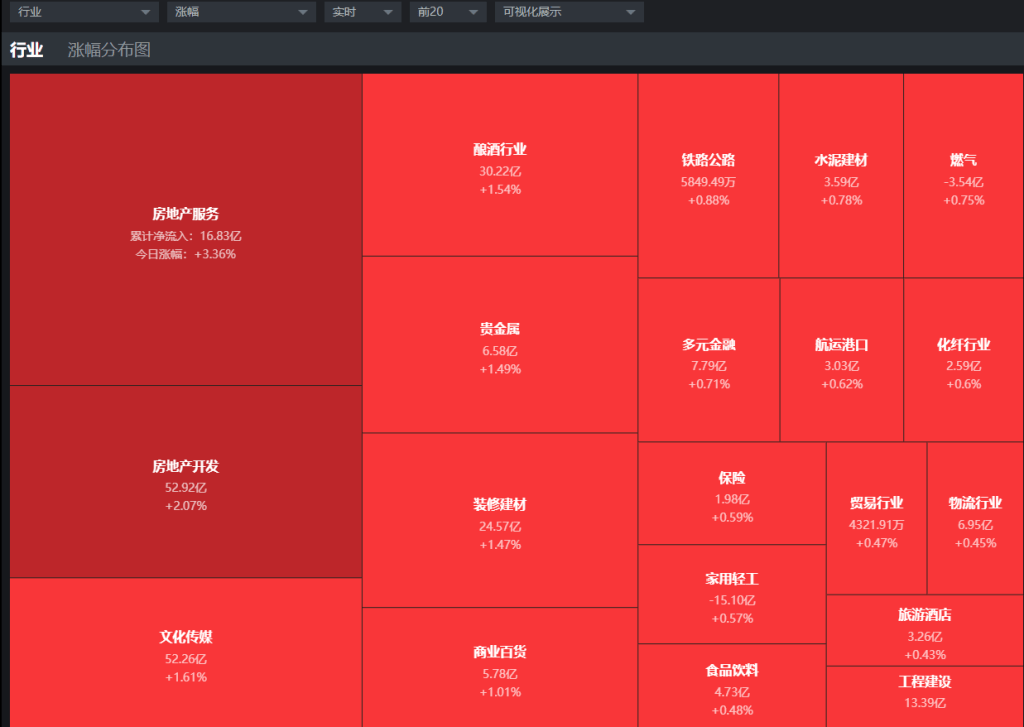Open the 酿酒行业 treemap tile
1024x727 pixels.
(499, 165)
